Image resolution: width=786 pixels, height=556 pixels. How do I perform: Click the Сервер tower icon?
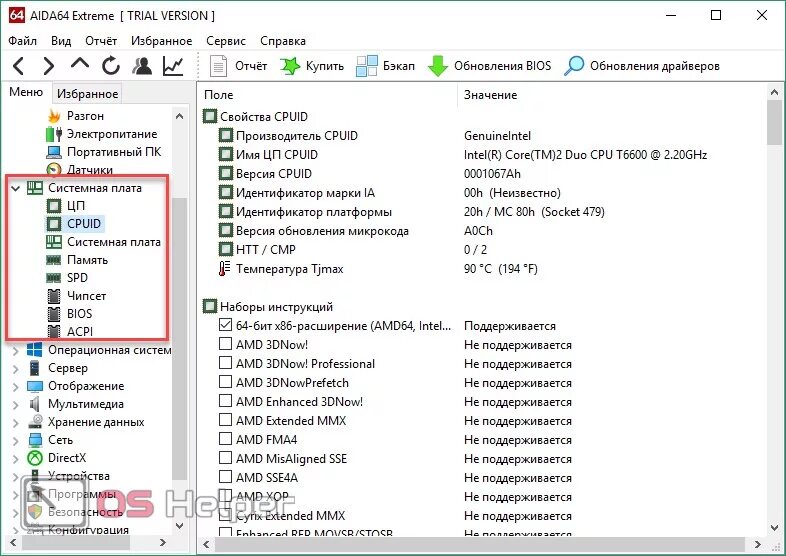click(x=35, y=368)
